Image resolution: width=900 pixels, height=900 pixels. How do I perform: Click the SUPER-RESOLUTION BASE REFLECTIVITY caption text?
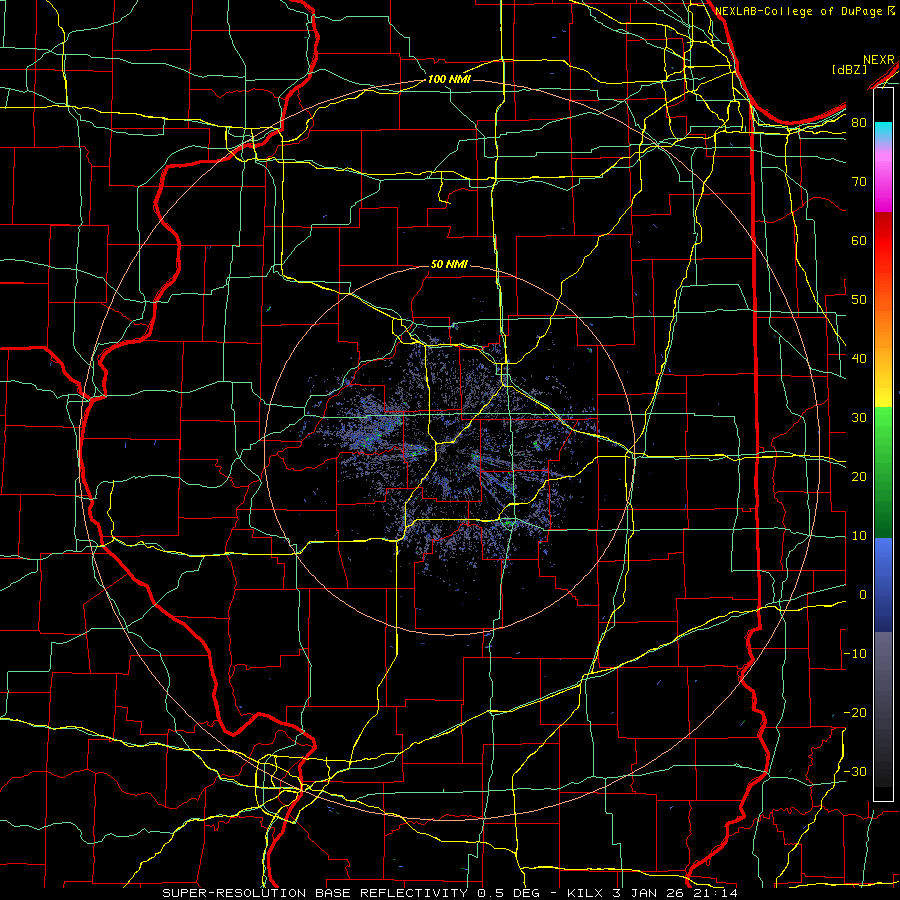(315, 893)
